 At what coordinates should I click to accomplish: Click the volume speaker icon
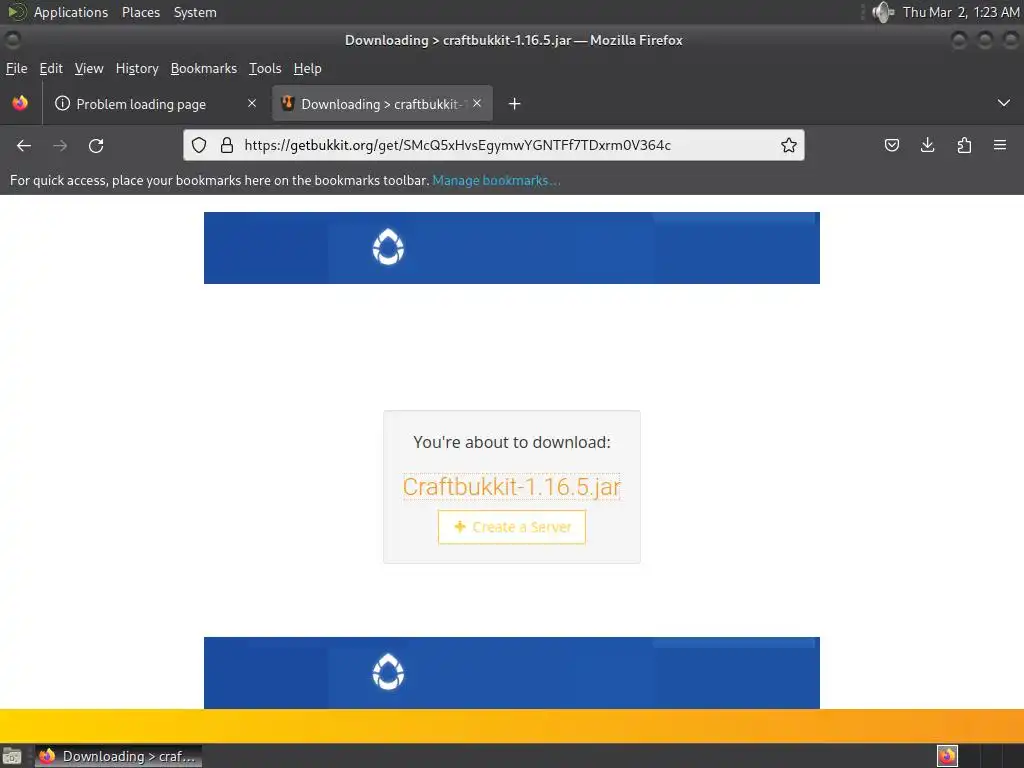pyautogui.click(x=882, y=12)
